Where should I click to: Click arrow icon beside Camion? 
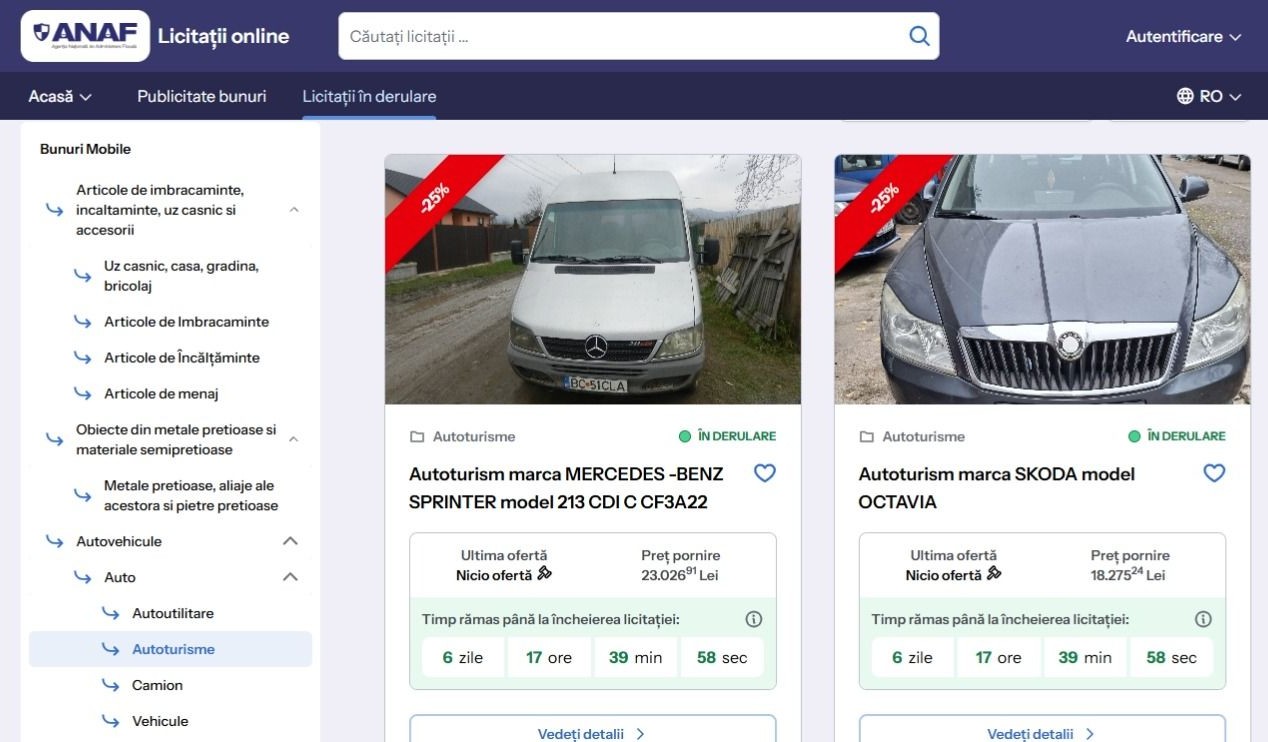click(x=111, y=685)
